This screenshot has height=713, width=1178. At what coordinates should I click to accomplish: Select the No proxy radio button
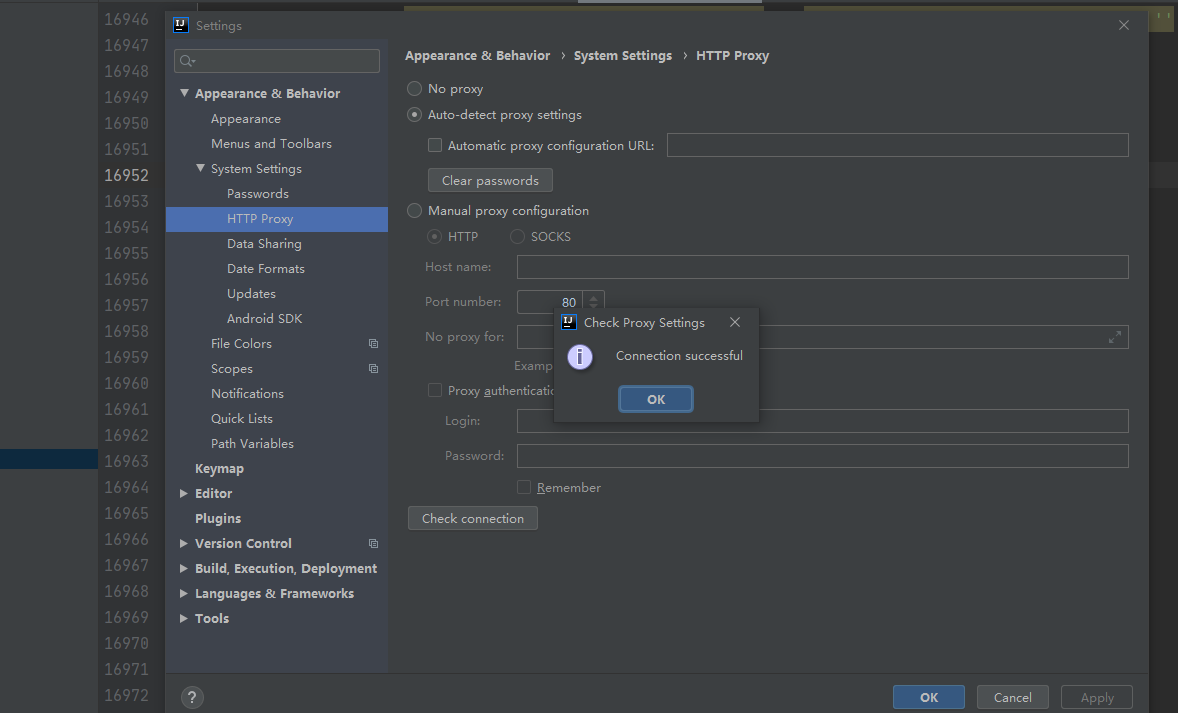pos(414,89)
